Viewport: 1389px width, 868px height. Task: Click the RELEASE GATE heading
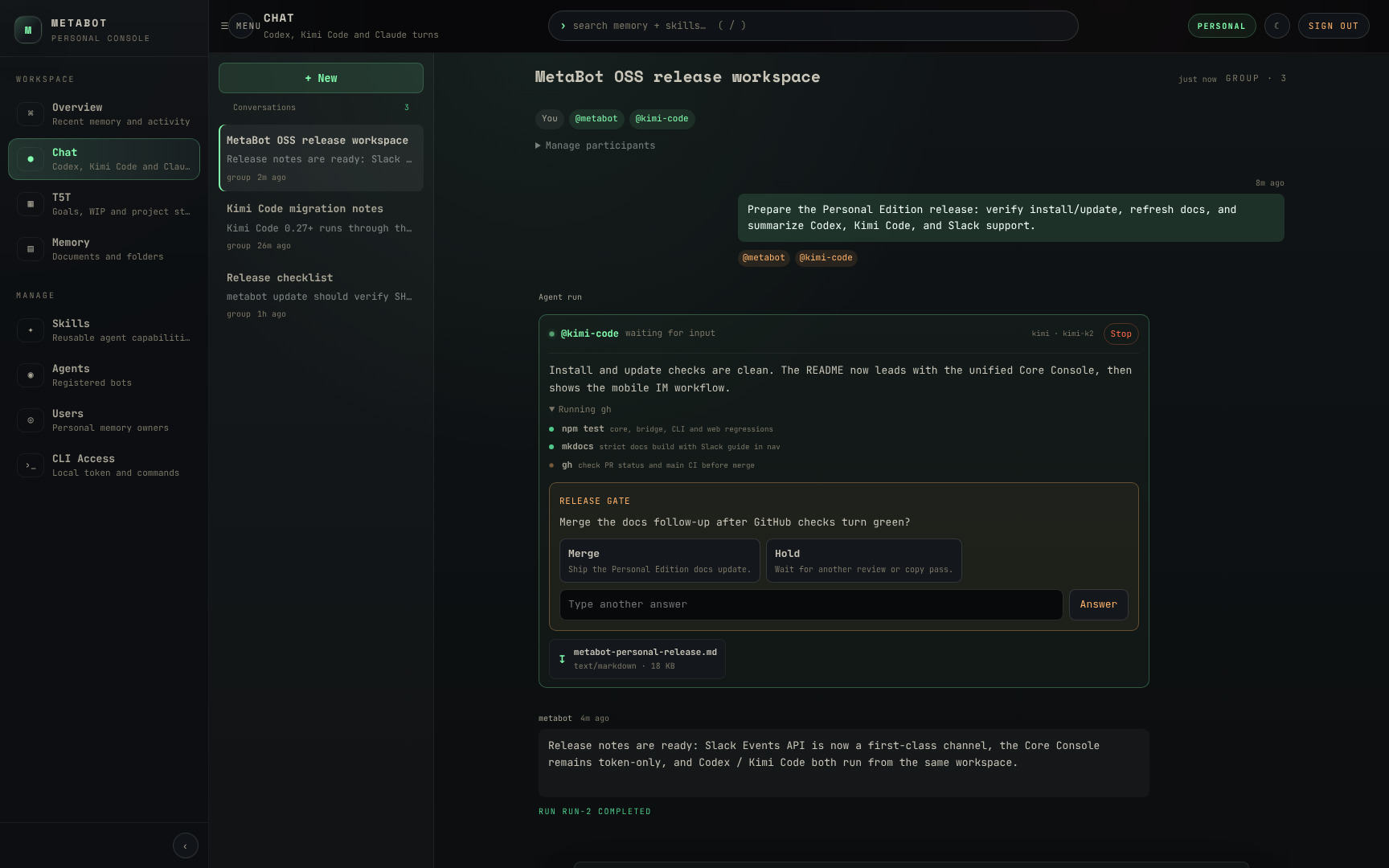(595, 502)
